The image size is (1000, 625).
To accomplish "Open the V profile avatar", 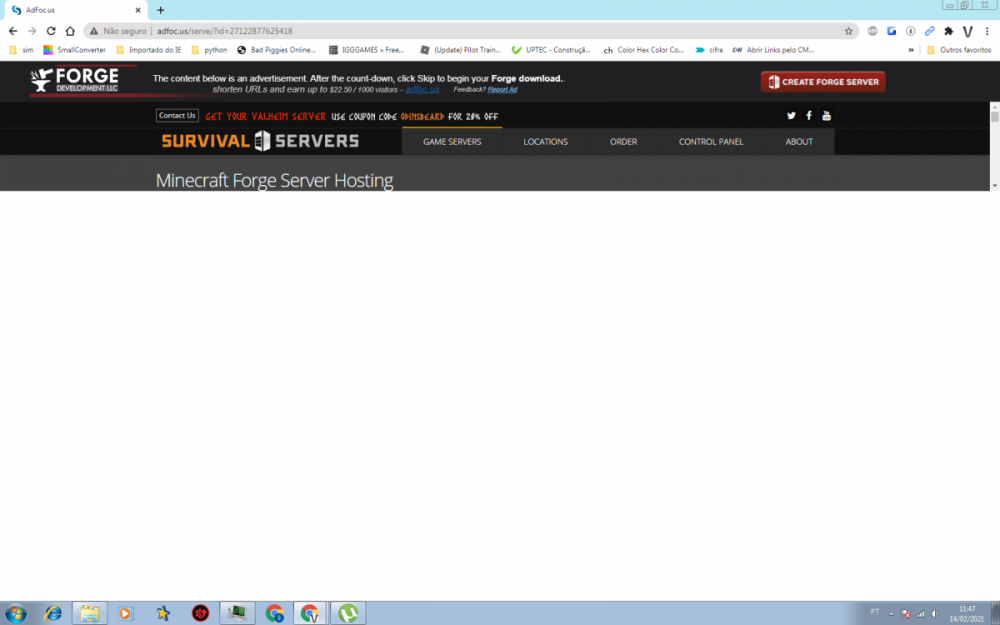I will point(968,31).
